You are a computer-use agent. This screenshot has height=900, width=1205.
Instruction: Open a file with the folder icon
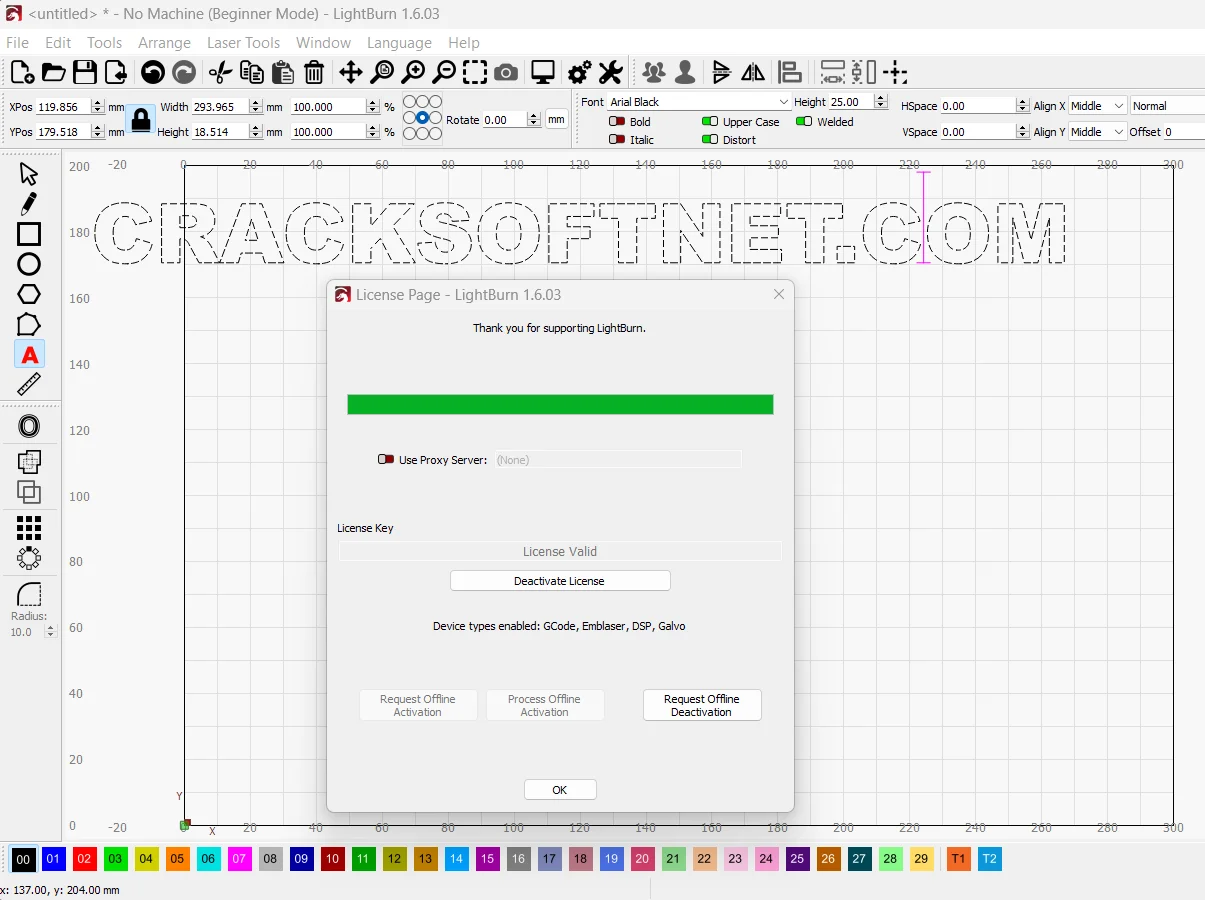53,72
